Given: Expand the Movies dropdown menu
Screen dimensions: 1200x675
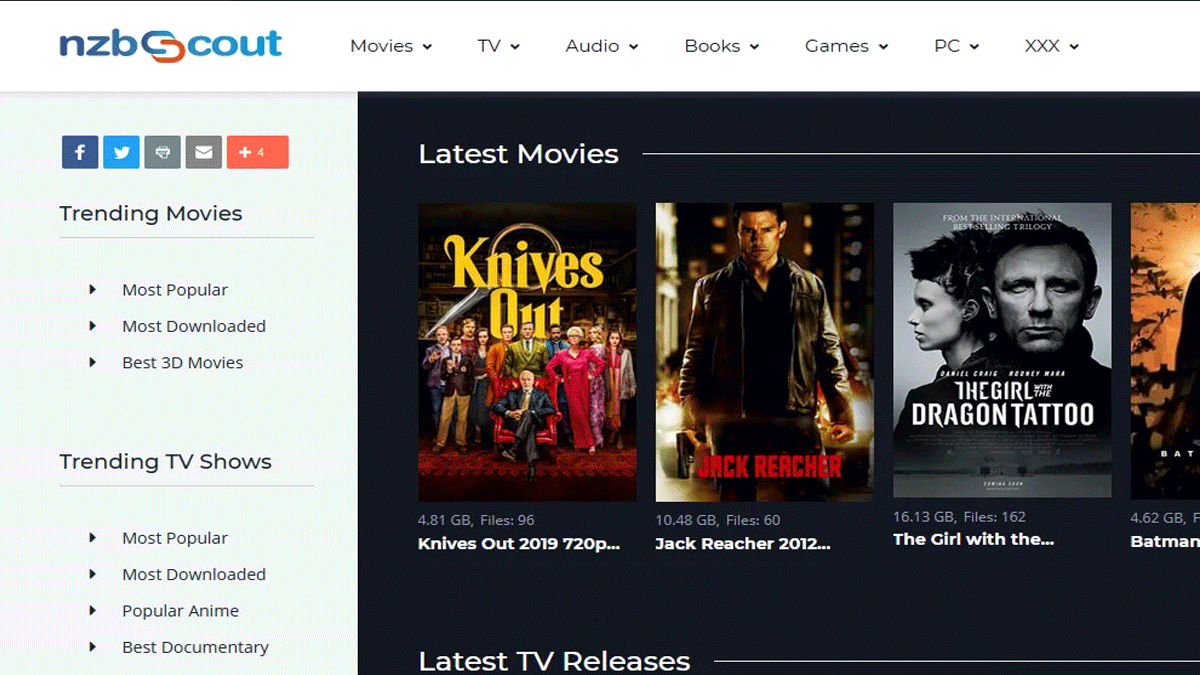Looking at the screenshot, I should pos(390,46).
